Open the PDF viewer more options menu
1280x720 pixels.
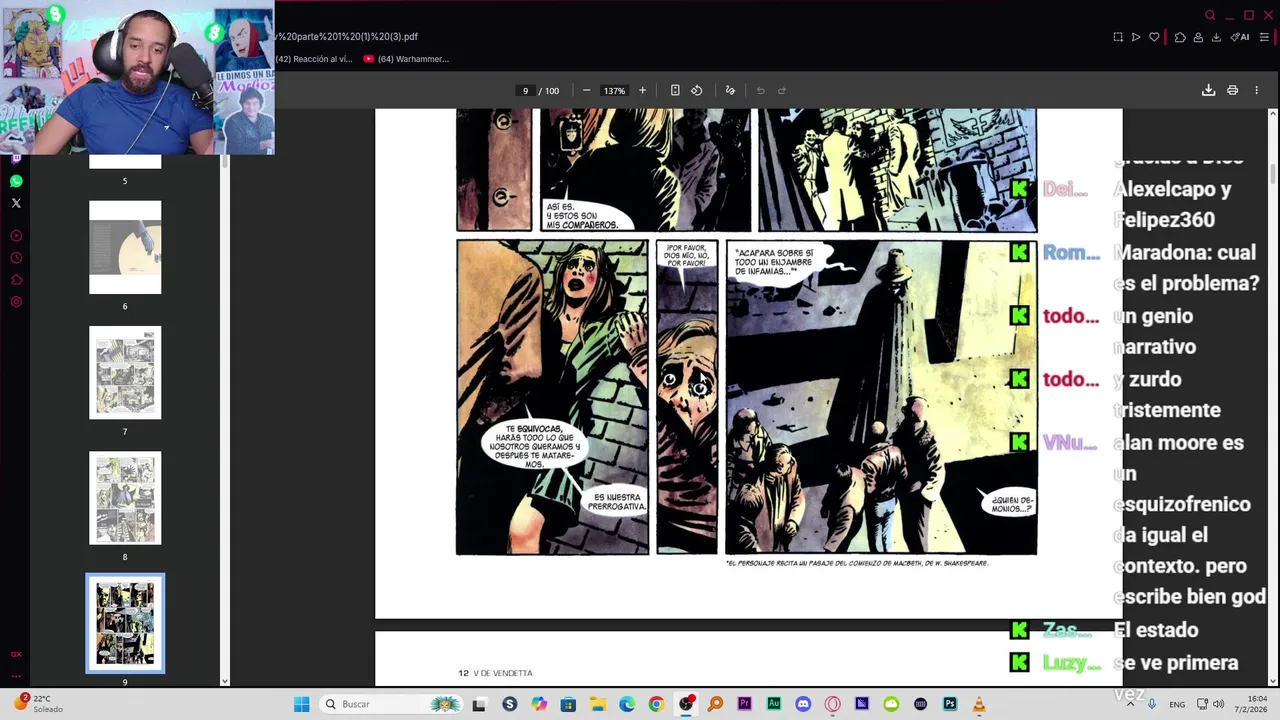(x=1257, y=90)
